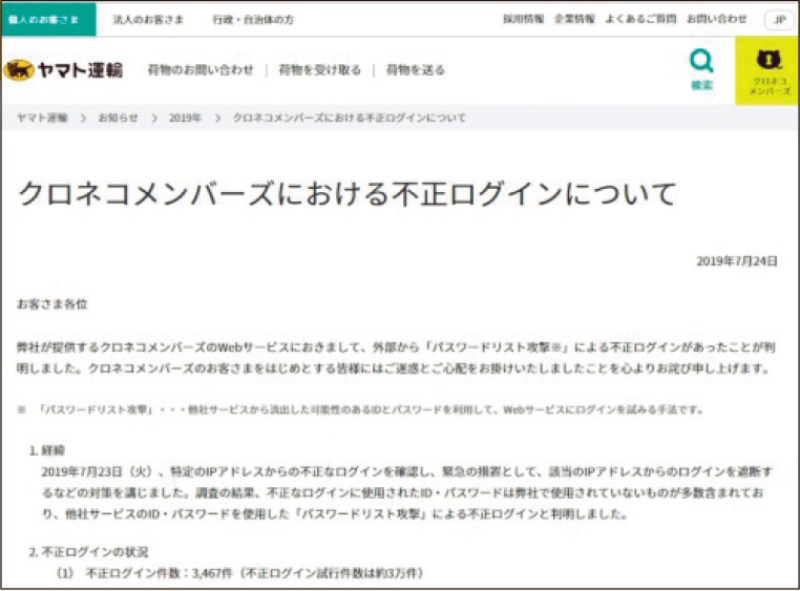The image size is (800, 591).
Task: Open the お問い合わせ link in top bar
Action: pyautogui.click(x=718, y=19)
